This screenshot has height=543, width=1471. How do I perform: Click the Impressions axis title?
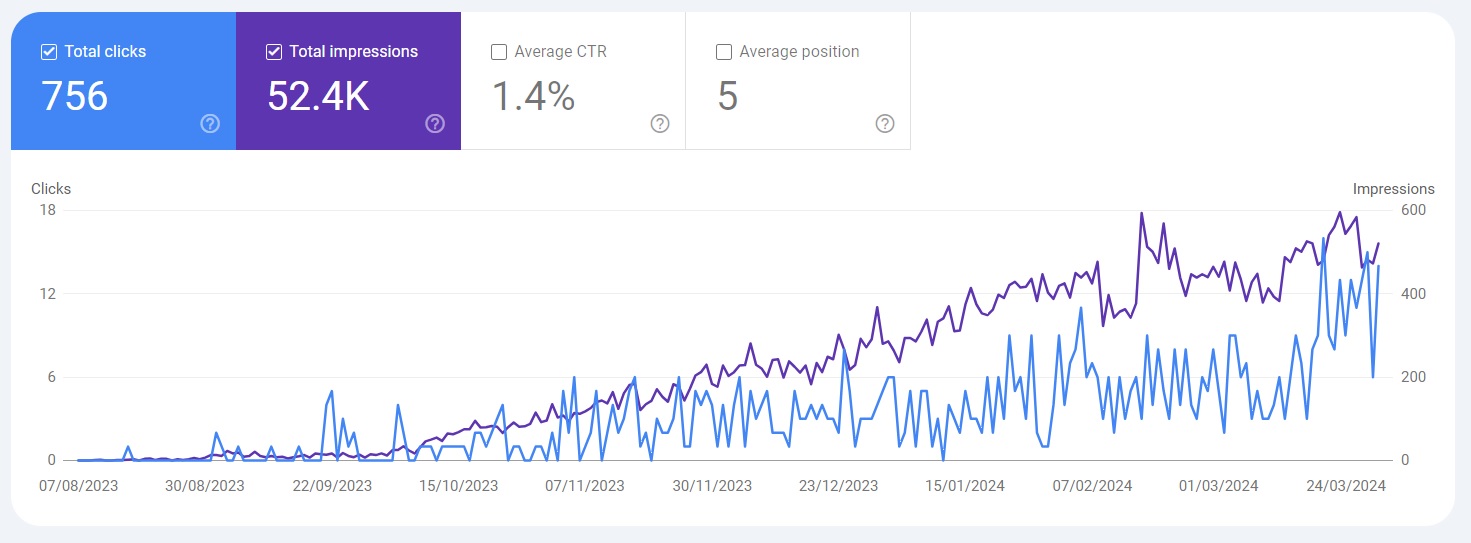point(1393,189)
